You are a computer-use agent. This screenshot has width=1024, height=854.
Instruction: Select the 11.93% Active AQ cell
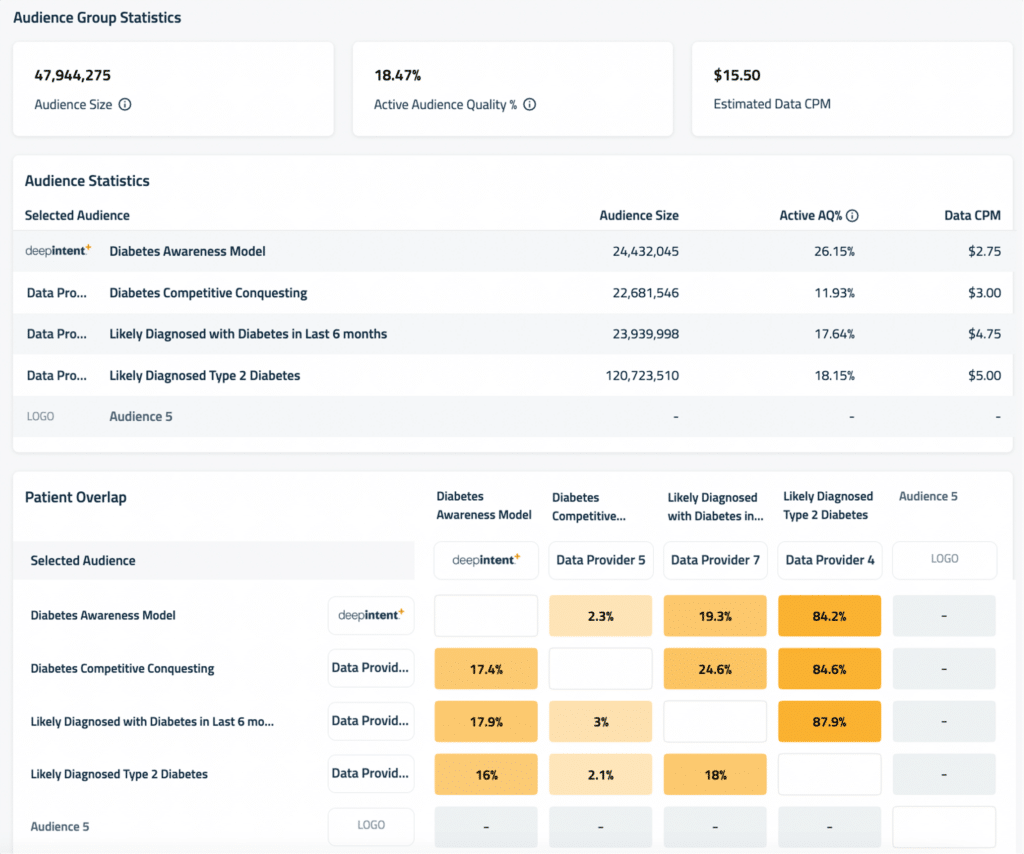pos(834,293)
